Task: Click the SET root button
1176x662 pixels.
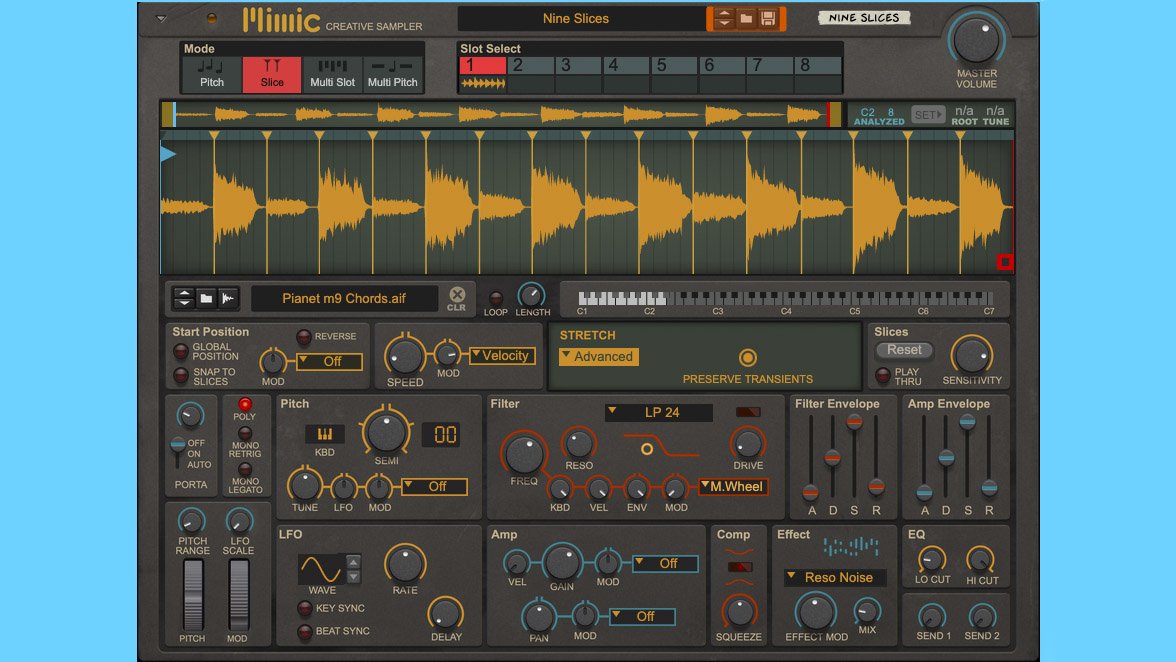Action: point(927,115)
